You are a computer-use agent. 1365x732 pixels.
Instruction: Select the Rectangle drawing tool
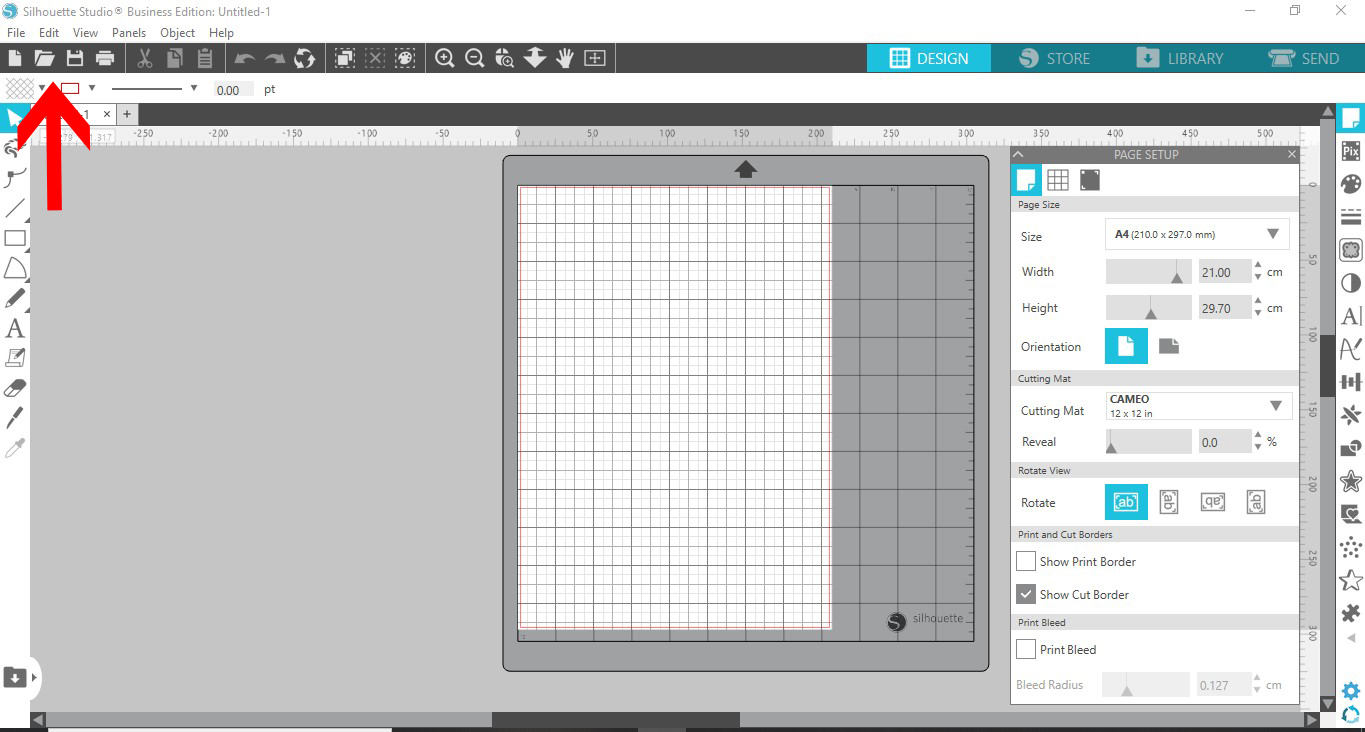pos(15,238)
